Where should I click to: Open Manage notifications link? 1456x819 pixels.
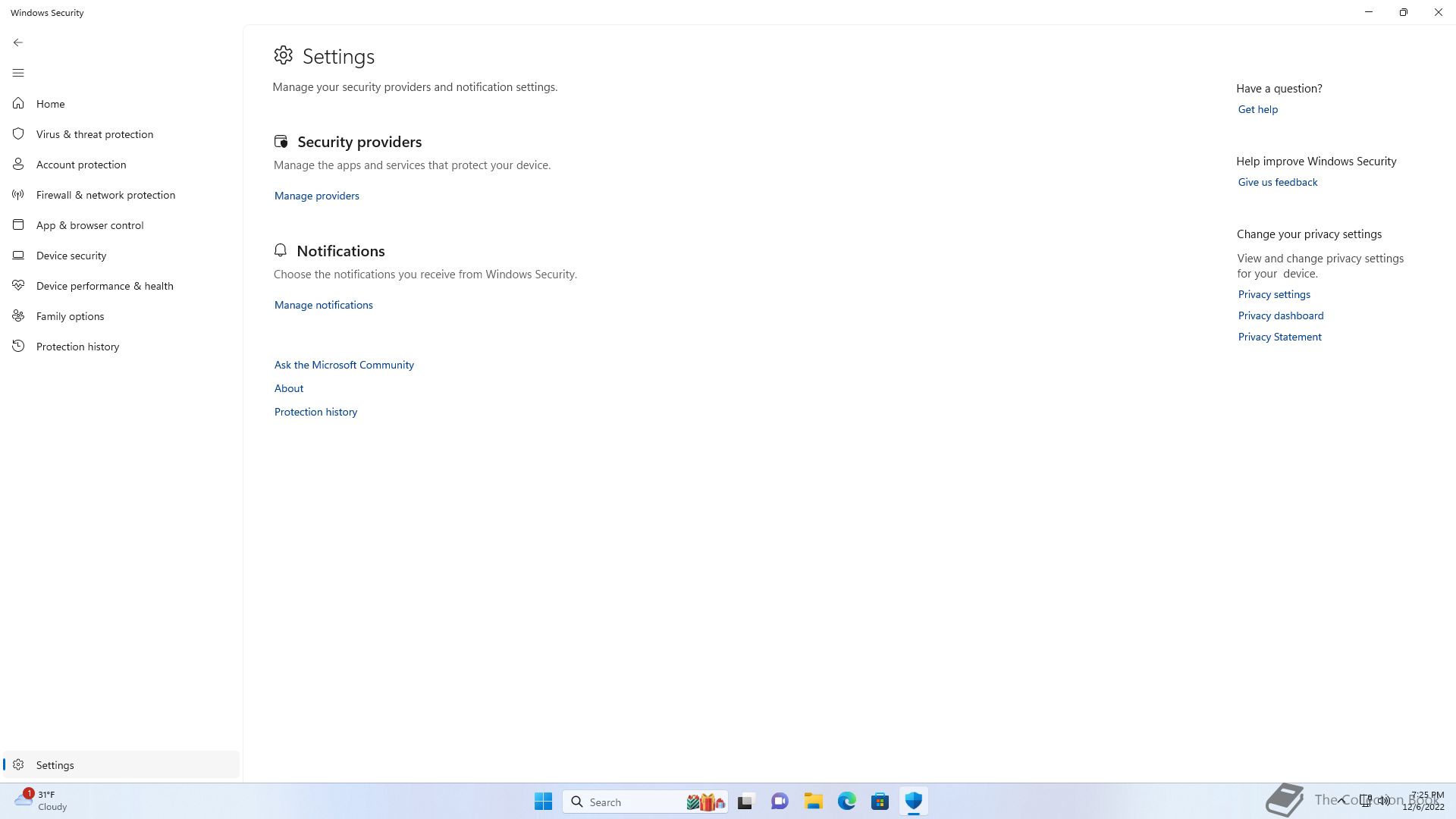(x=323, y=305)
